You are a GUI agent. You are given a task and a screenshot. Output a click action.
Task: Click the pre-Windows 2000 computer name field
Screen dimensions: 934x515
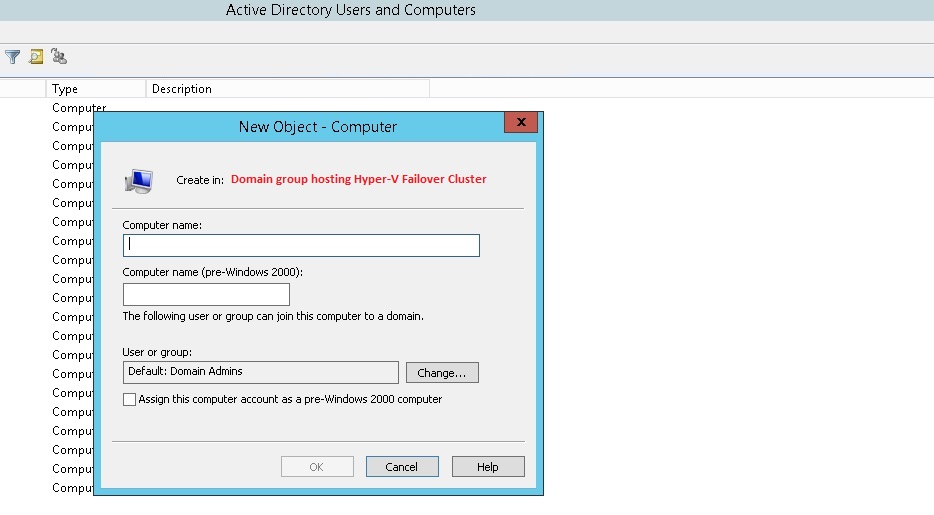click(206, 294)
